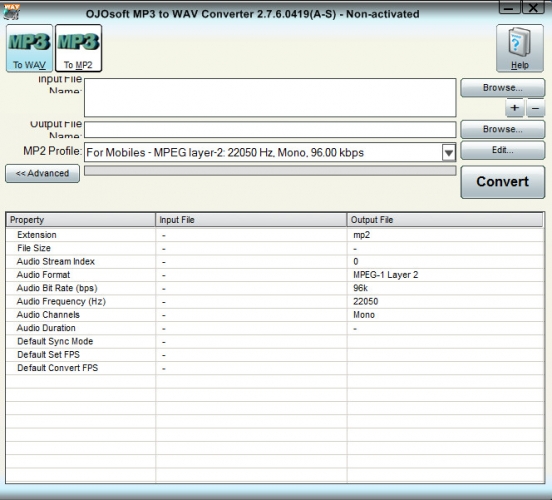Select the Audio Stream Index row
552x500 pixels.
[x=275, y=262]
